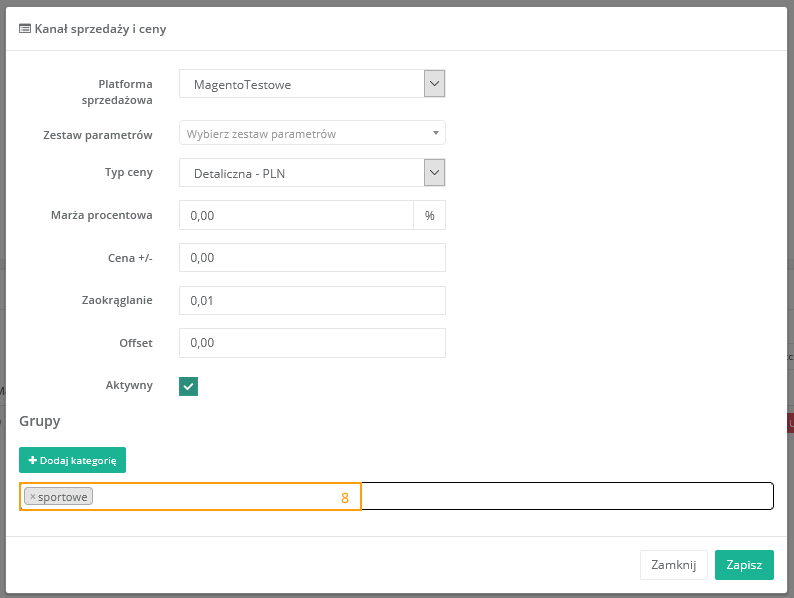Focus the Marża procentowa input field
This screenshot has height=598, width=794.
[x=295, y=215]
